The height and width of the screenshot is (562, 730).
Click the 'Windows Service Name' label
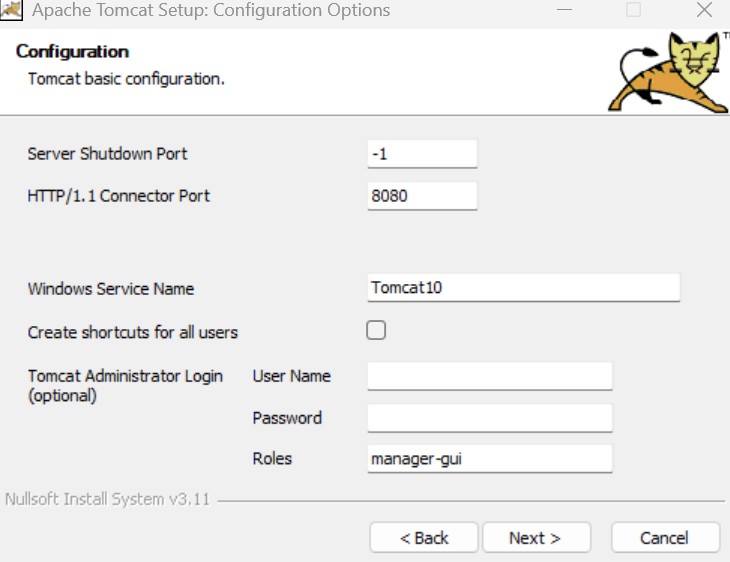pyautogui.click(x=111, y=289)
